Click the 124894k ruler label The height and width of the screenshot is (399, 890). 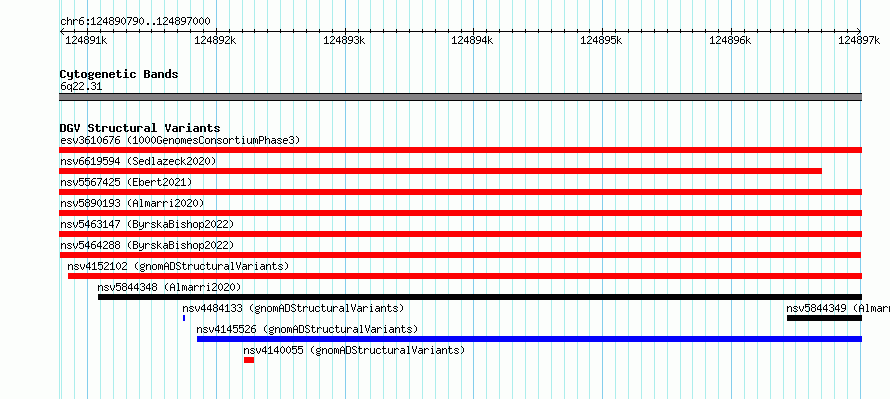[x=472, y=40]
